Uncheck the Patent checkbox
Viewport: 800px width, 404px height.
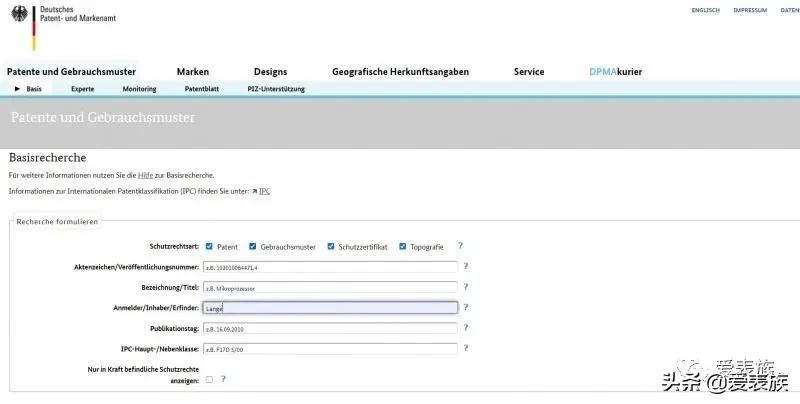click(209, 246)
